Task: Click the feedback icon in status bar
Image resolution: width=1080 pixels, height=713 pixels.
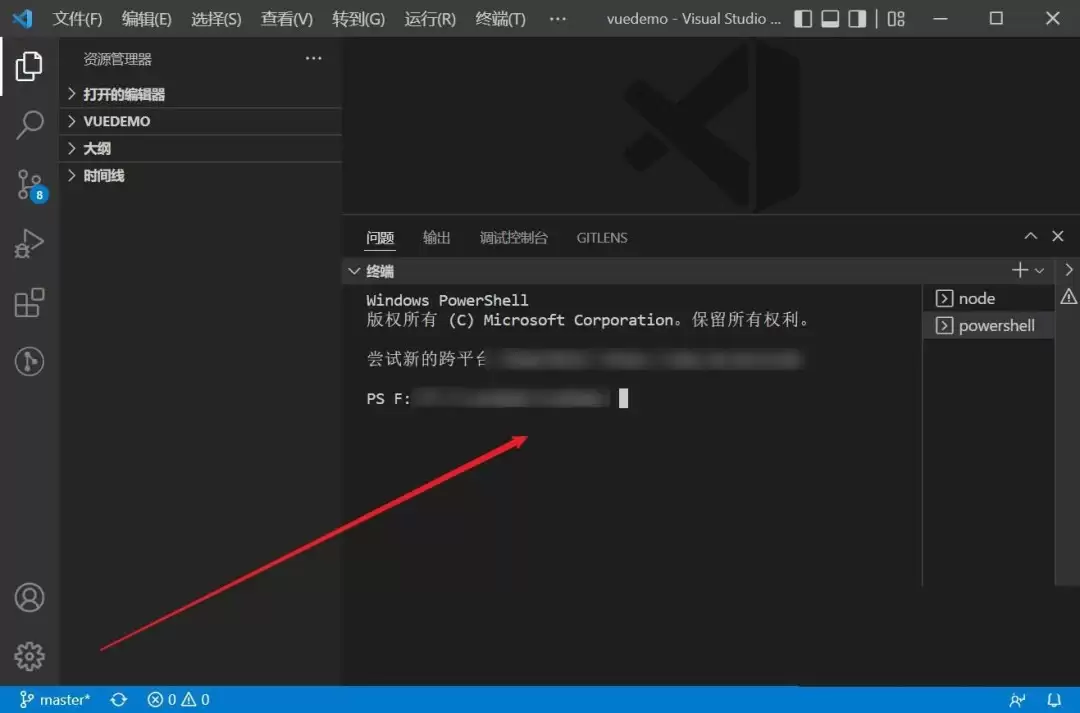Action: (x=1017, y=700)
